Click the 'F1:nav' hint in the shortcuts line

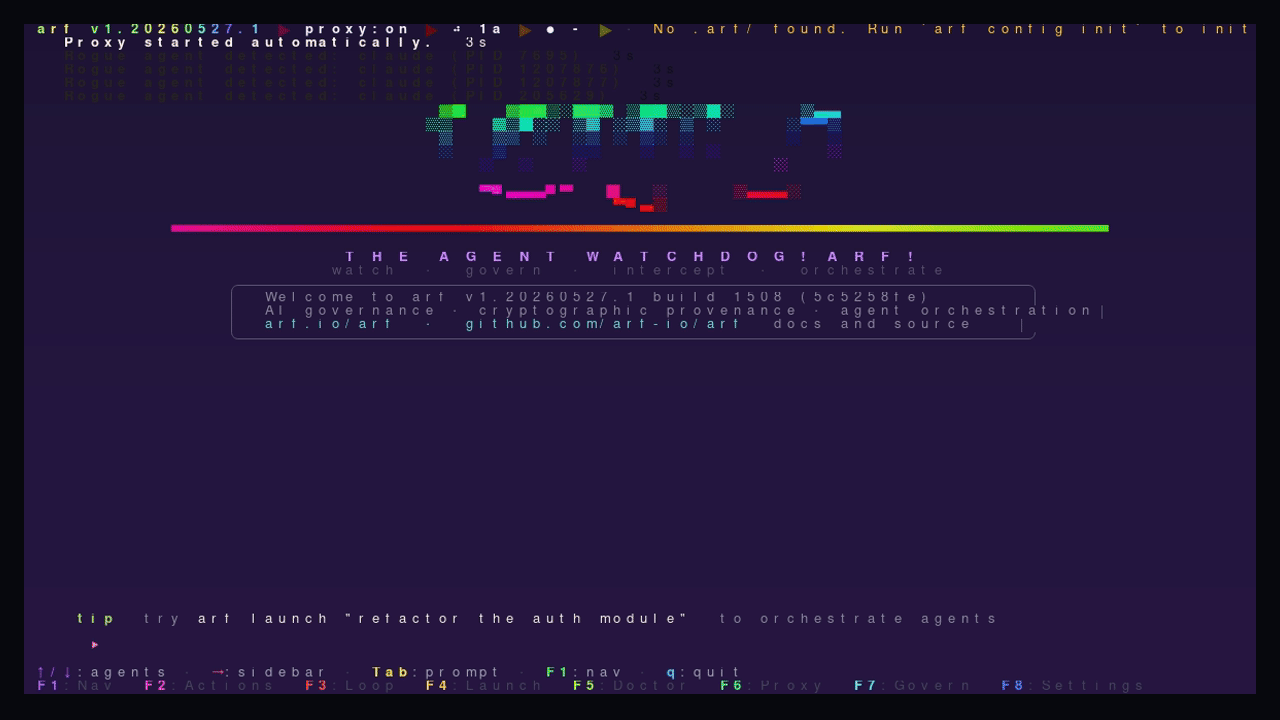click(x=585, y=673)
